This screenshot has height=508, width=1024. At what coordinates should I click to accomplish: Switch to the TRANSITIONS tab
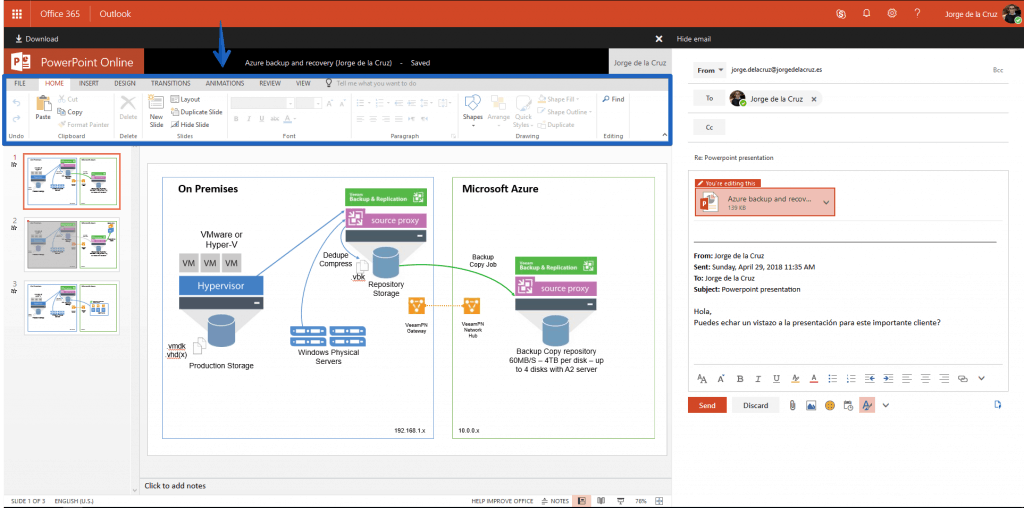tap(170, 84)
